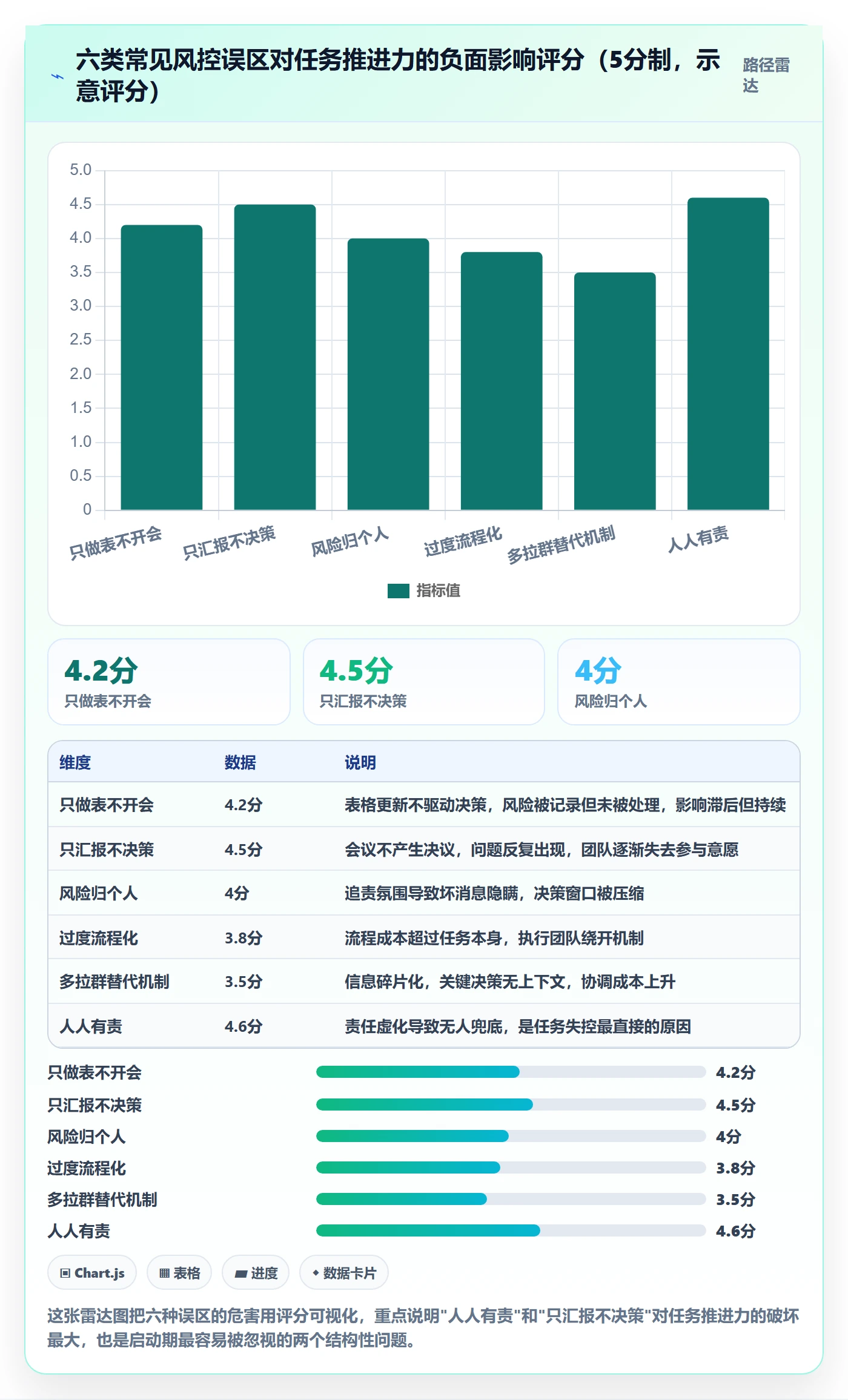This screenshot has width=848, height=1400.
Task: Select the 3.8分 cell in the table
Action: [243, 938]
